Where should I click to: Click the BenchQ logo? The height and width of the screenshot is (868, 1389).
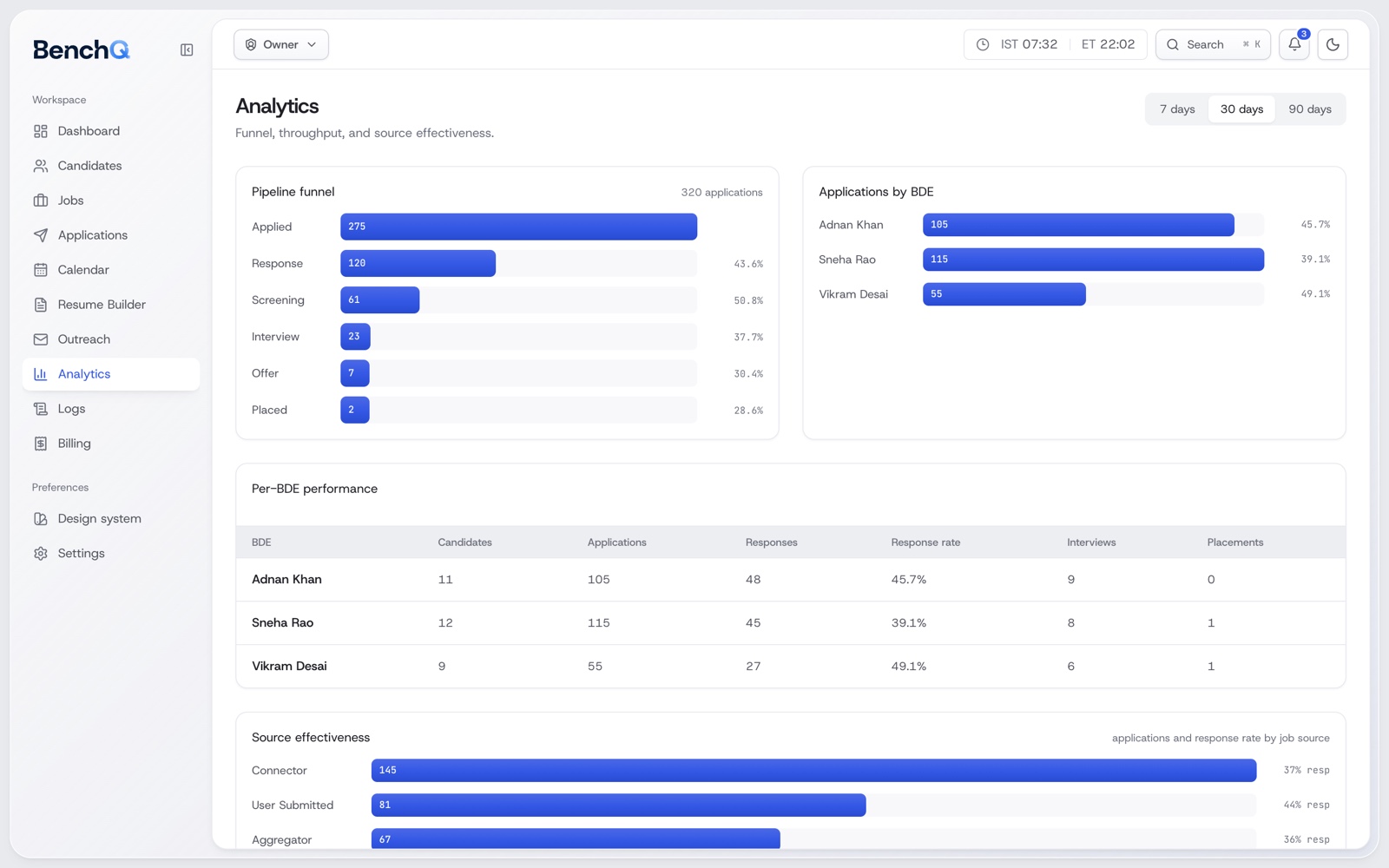[82, 50]
